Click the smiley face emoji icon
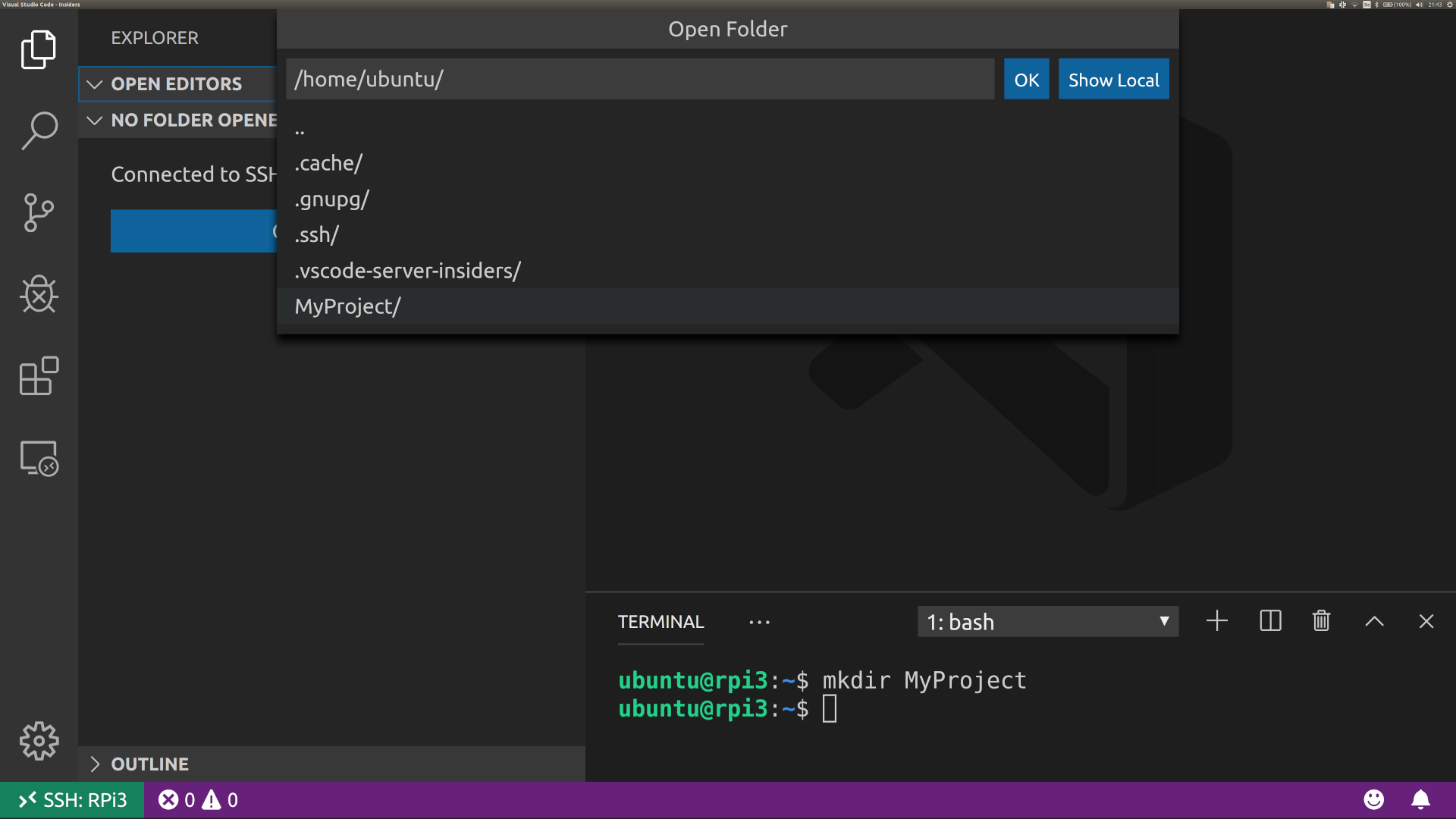1456x819 pixels. click(x=1373, y=800)
